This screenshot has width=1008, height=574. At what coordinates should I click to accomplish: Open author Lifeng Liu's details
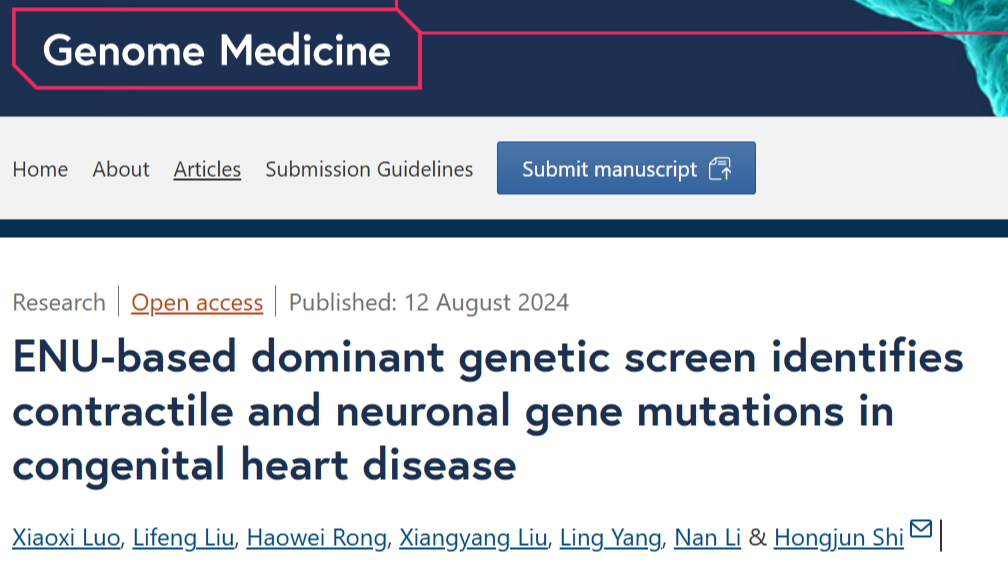183,537
